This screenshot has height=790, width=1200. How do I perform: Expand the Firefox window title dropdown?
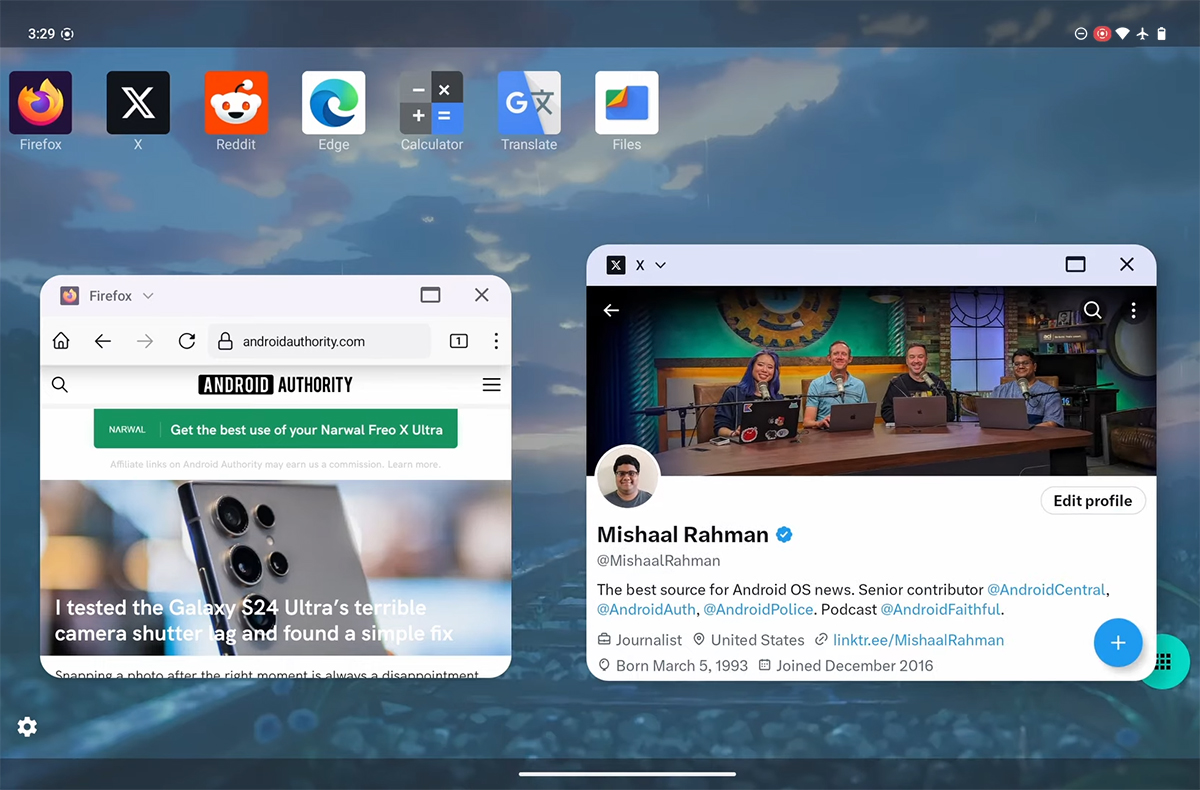pos(148,296)
